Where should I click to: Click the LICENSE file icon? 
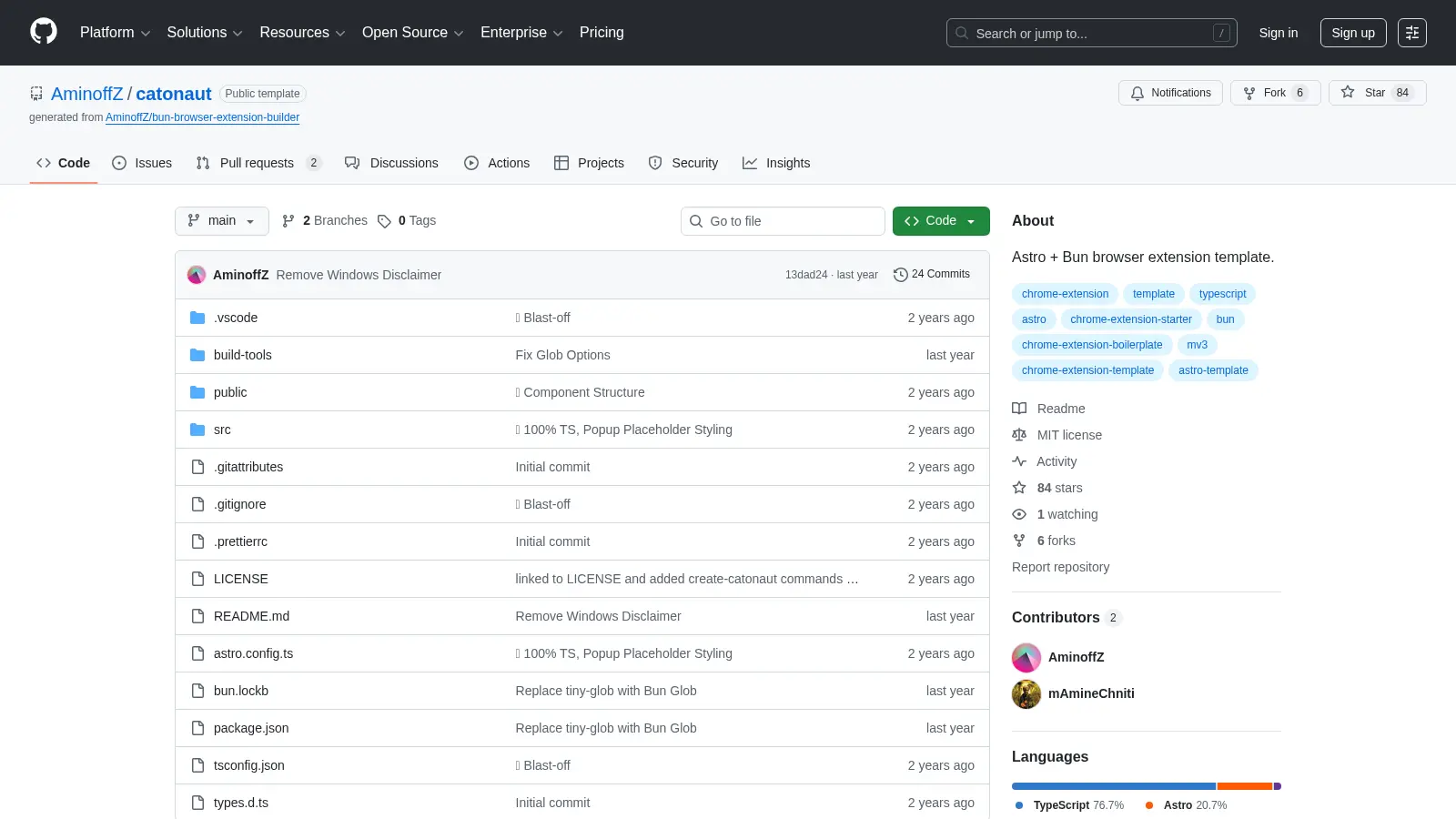pos(197,579)
